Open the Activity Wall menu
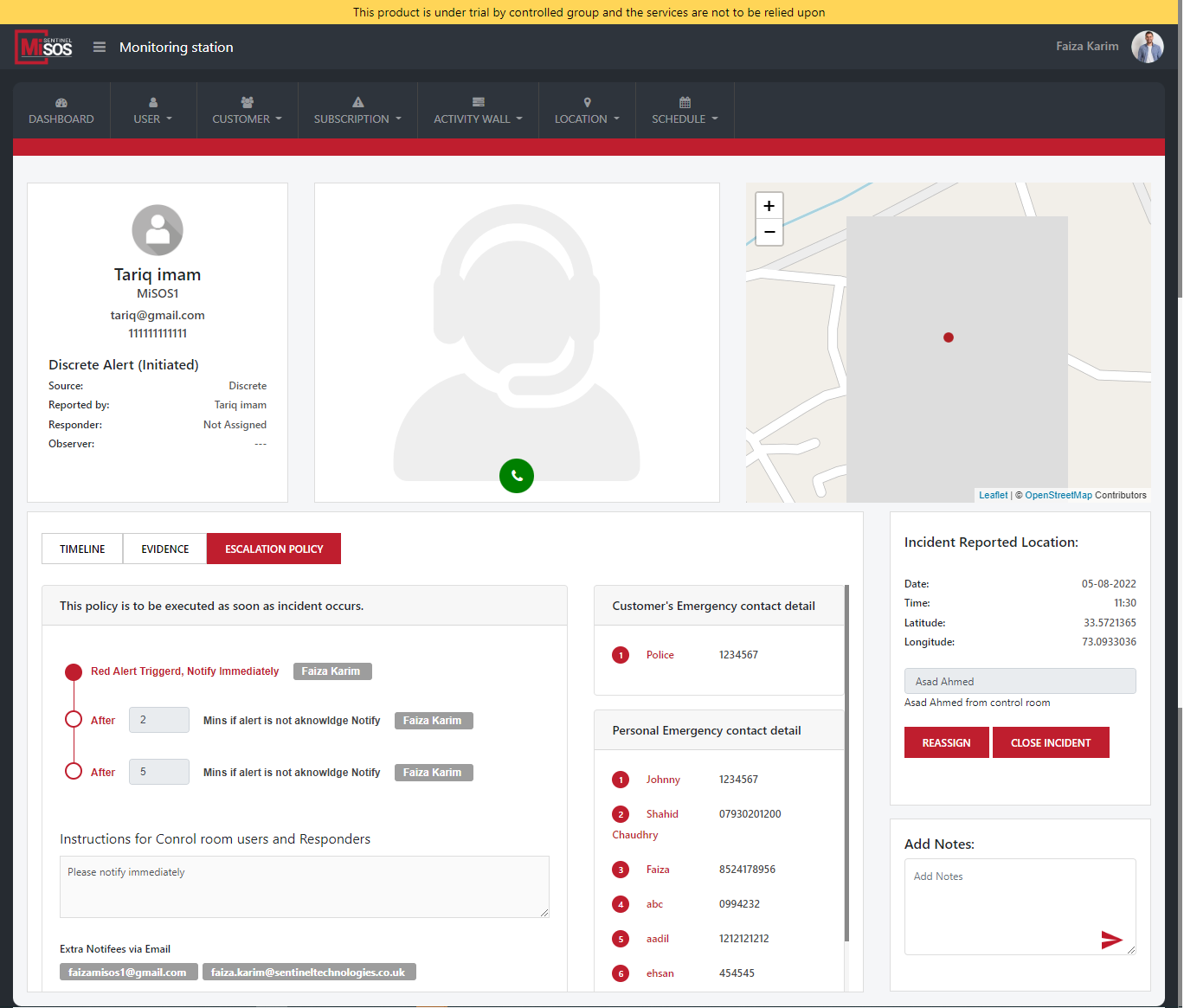Image resolution: width=1184 pixels, height=1008 pixels. (478, 111)
